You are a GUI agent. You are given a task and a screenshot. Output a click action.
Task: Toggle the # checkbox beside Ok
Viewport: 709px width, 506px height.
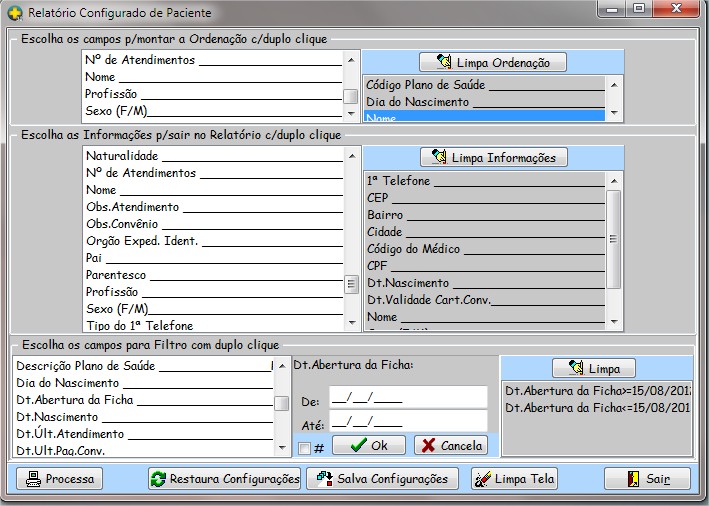click(304, 448)
